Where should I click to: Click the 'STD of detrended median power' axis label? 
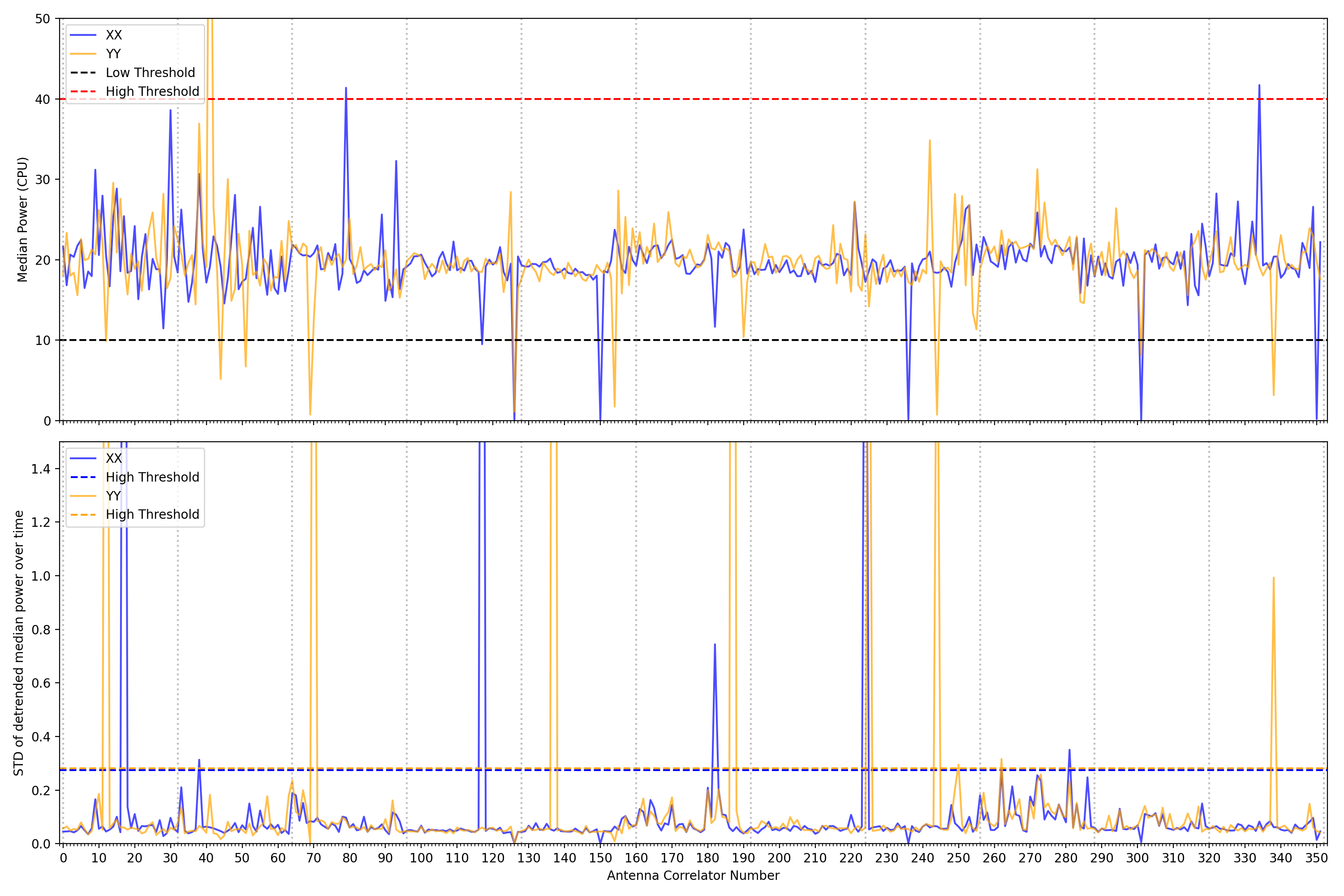tap(19, 642)
